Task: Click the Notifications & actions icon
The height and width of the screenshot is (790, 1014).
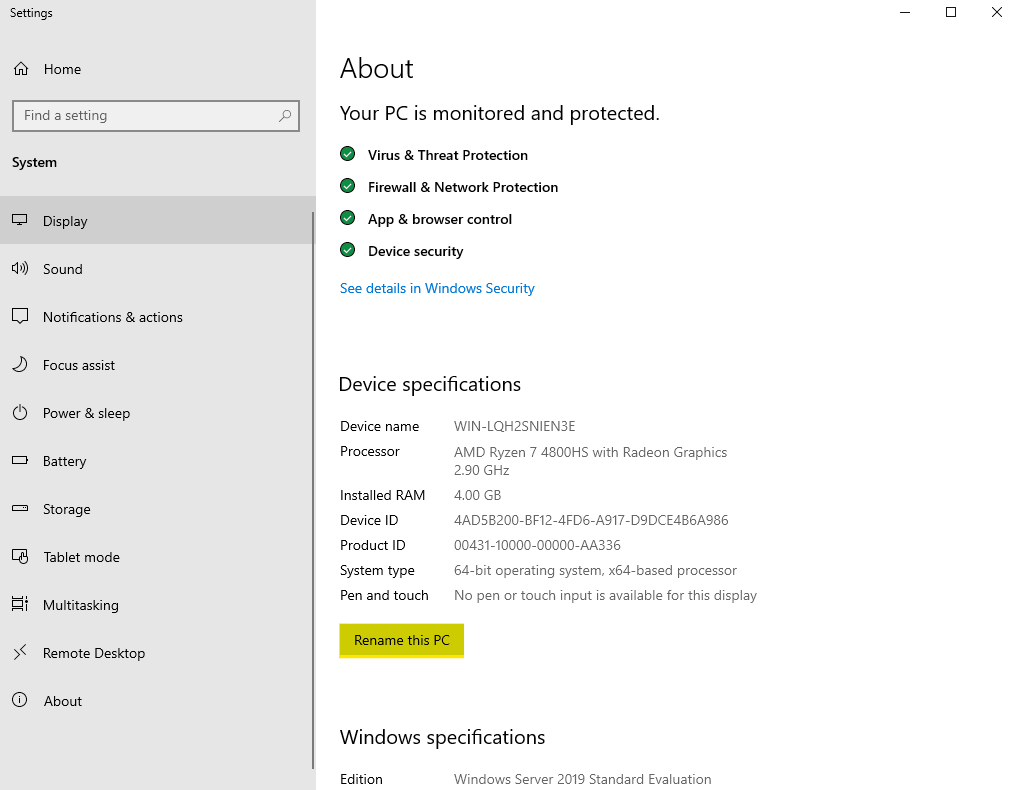Action: click(20, 316)
